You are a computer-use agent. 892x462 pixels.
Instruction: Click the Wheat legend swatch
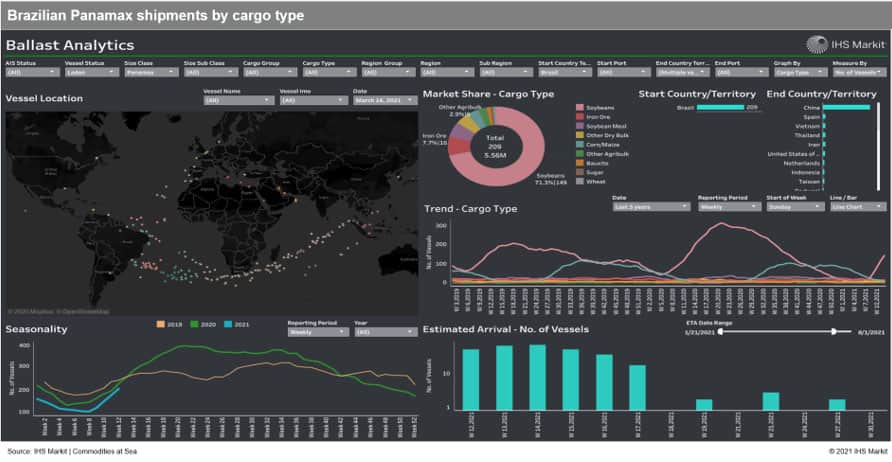pos(580,181)
